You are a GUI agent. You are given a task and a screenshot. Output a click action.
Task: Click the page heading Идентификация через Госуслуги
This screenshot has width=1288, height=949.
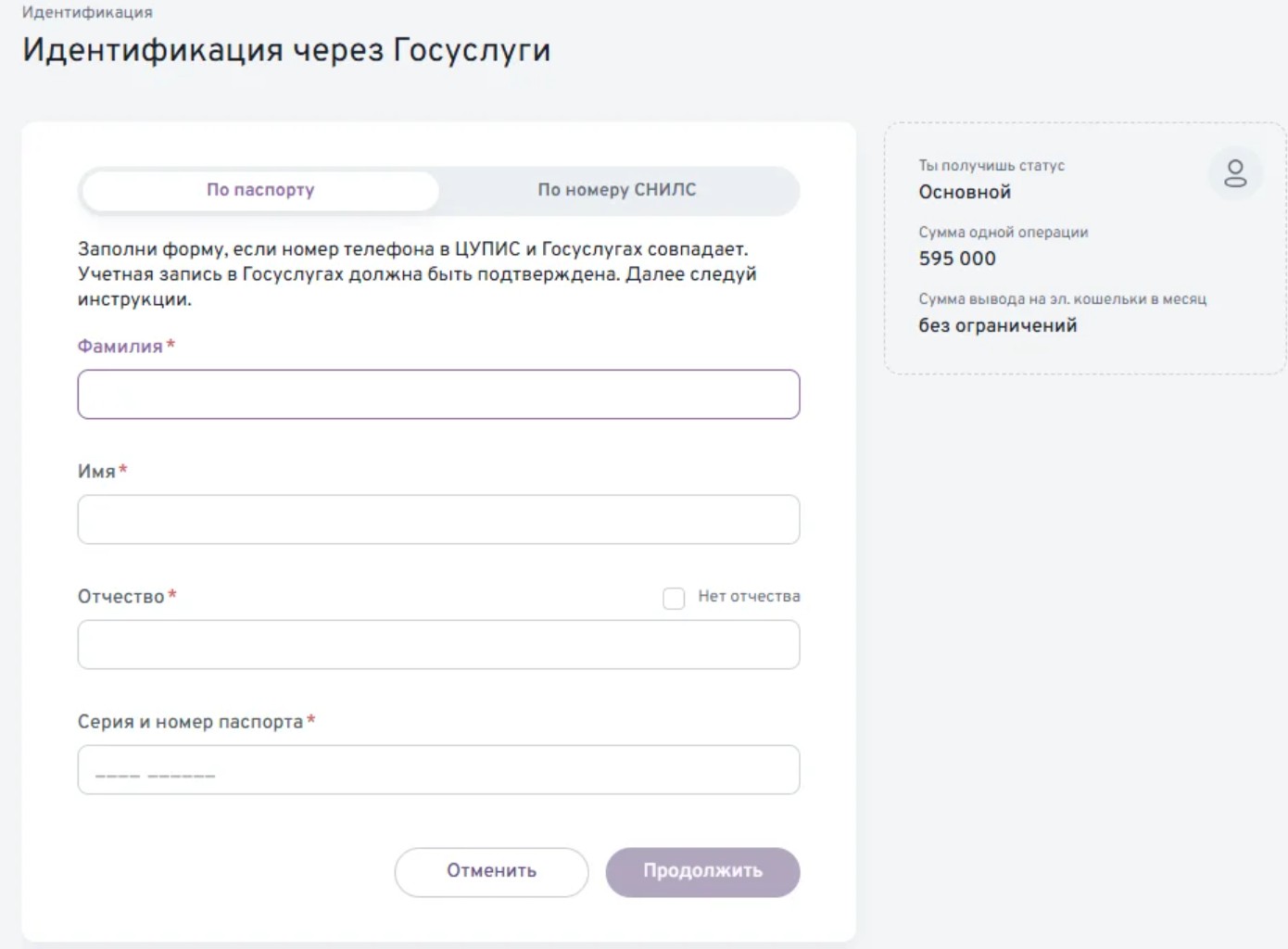point(287,48)
